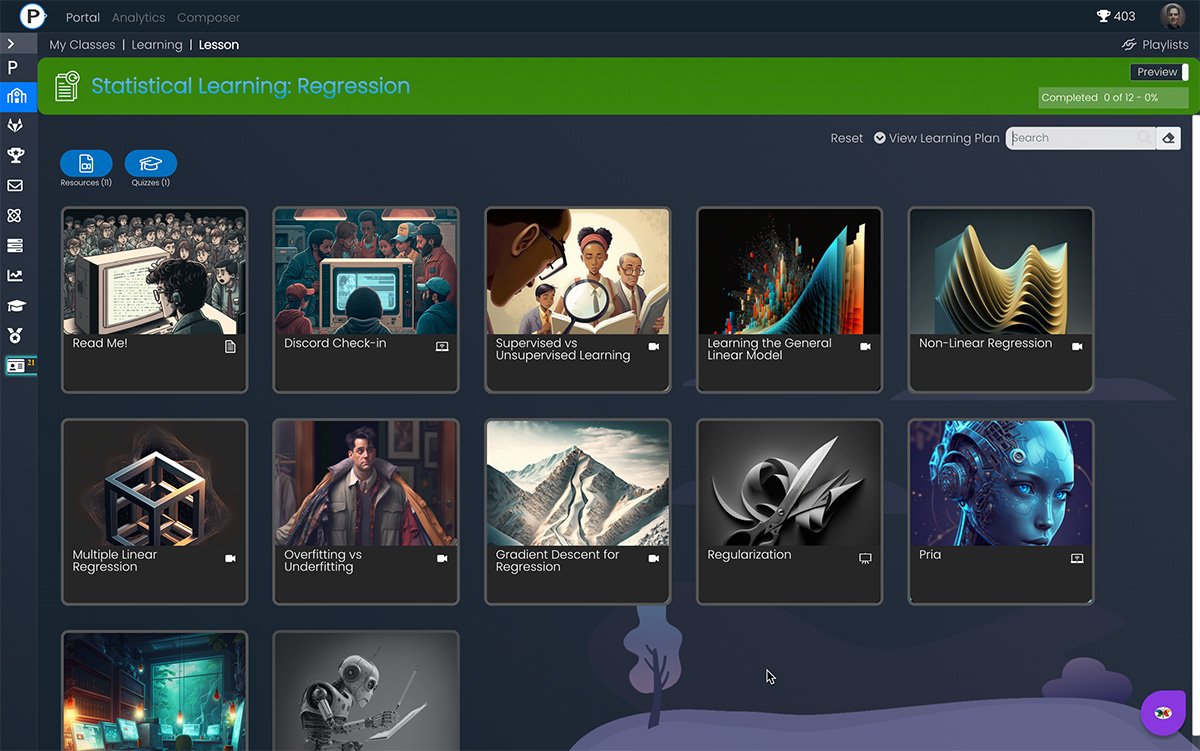Image resolution: width=1200 pixels, height=751 pixels.
Task: Click the graduation cap sidebar icon
Action: (15, 305)
